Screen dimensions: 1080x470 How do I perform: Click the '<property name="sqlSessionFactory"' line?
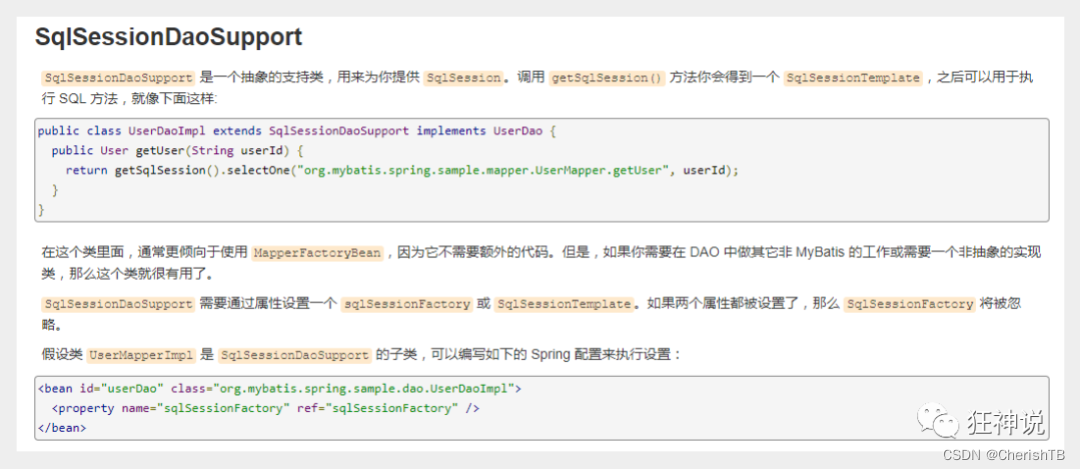pos(266,408)
